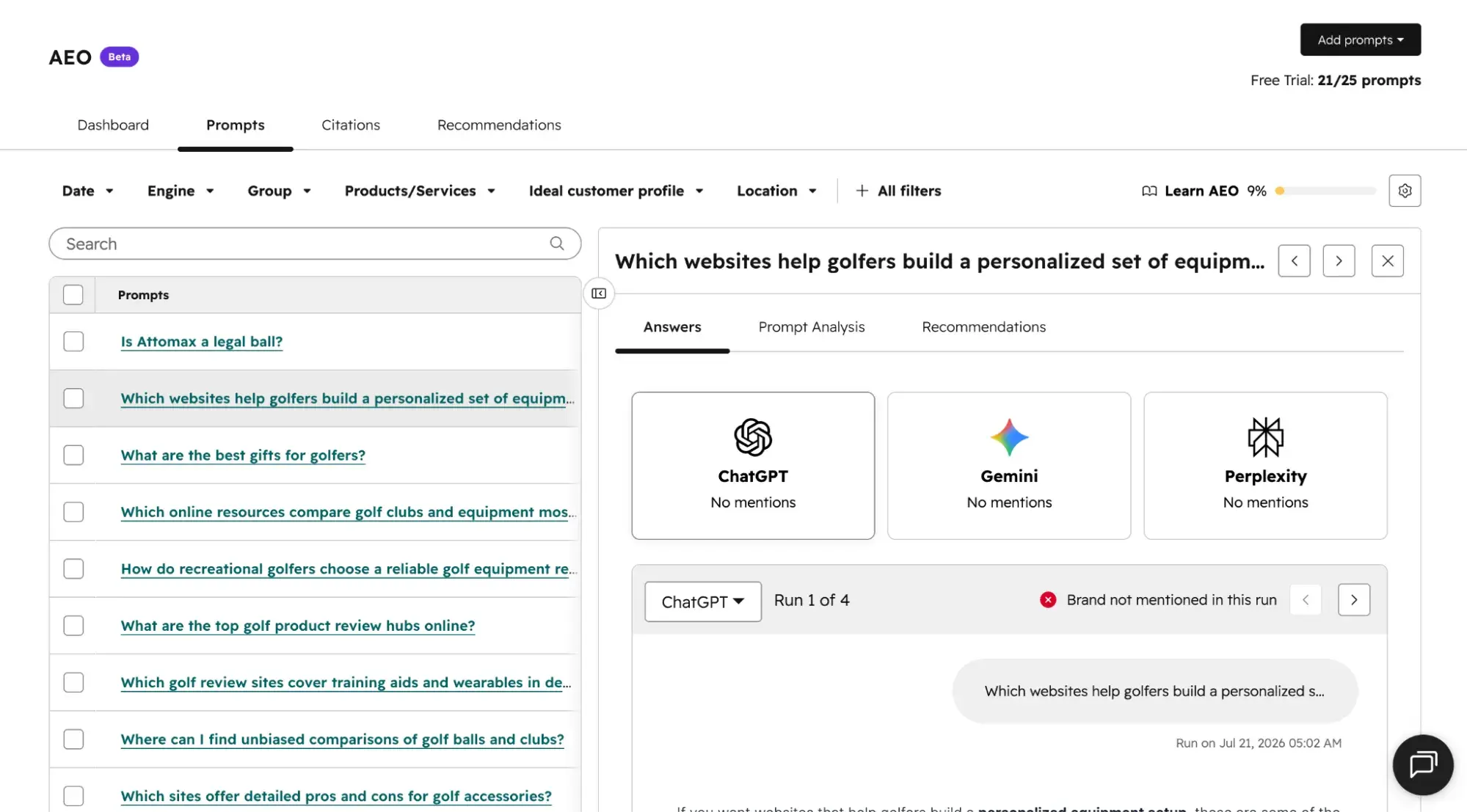
Task: Go to previous prompt arrow in detail header
Action: (x=1294, y=261)
